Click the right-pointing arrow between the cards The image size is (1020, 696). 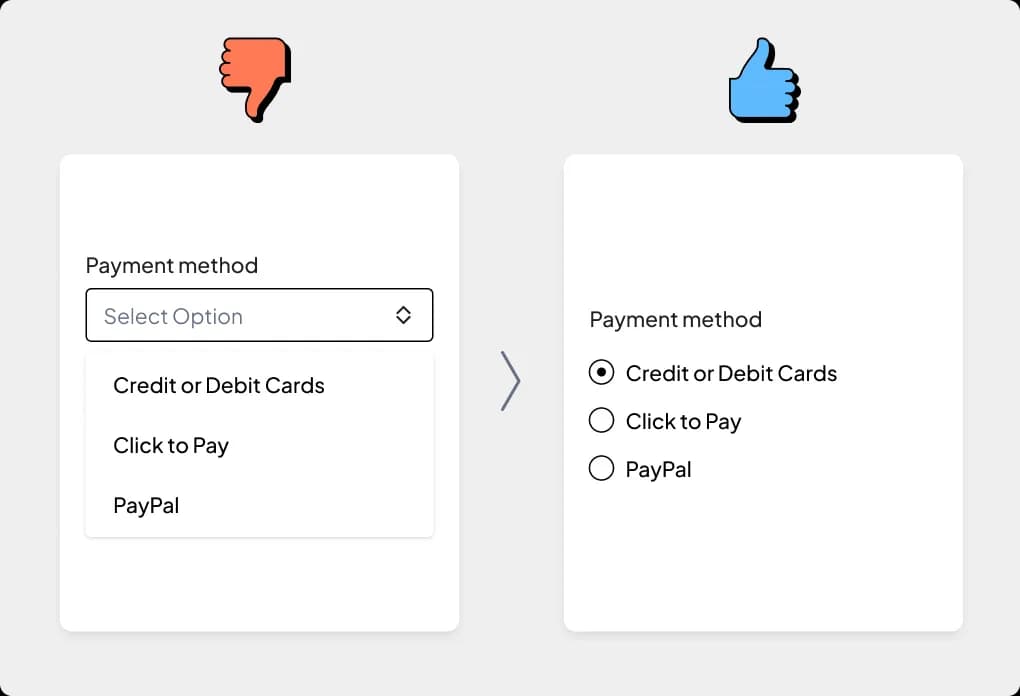pos(511,381)
